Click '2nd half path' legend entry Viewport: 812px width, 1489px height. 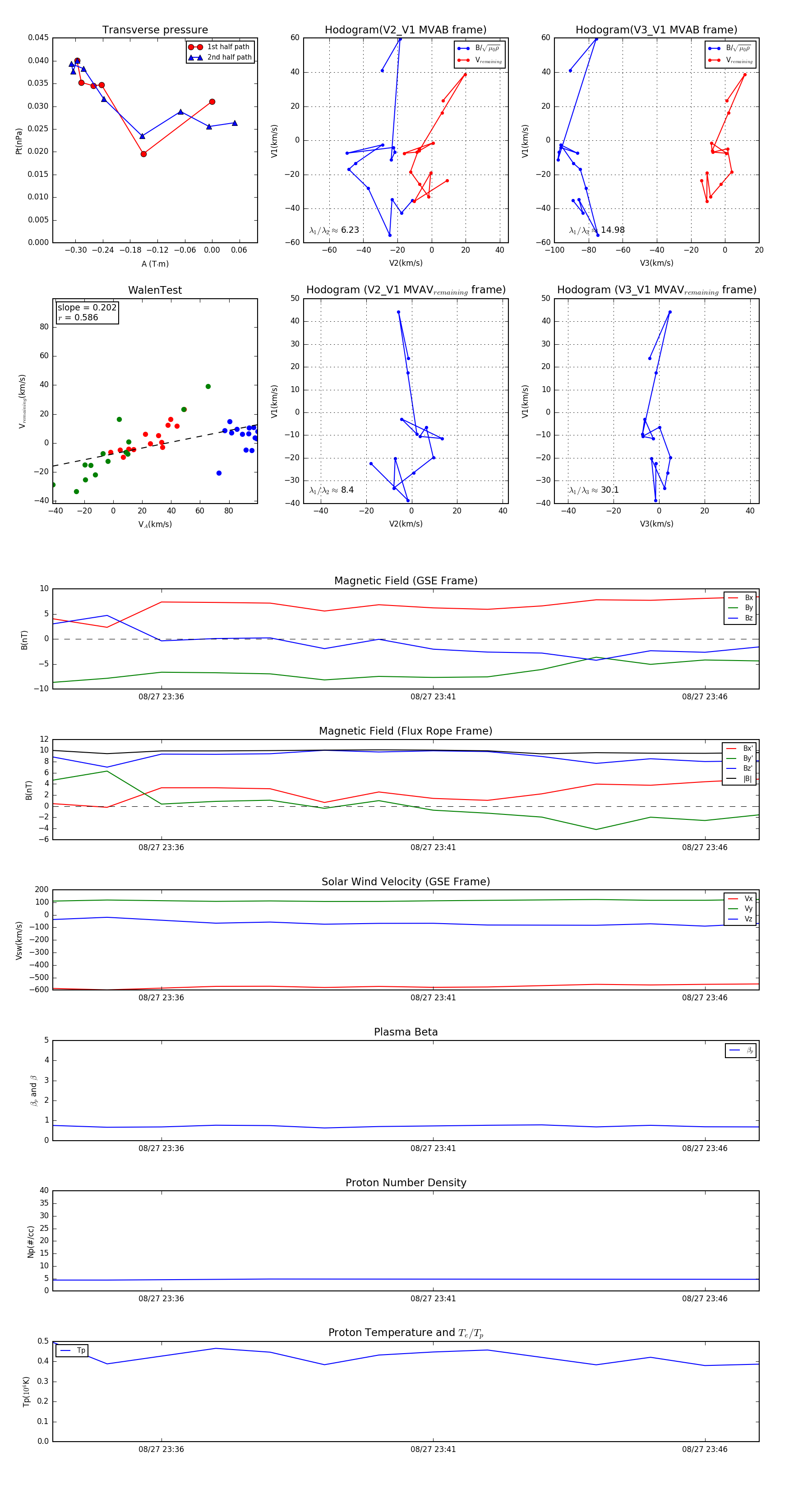click(x=220, y=57)
